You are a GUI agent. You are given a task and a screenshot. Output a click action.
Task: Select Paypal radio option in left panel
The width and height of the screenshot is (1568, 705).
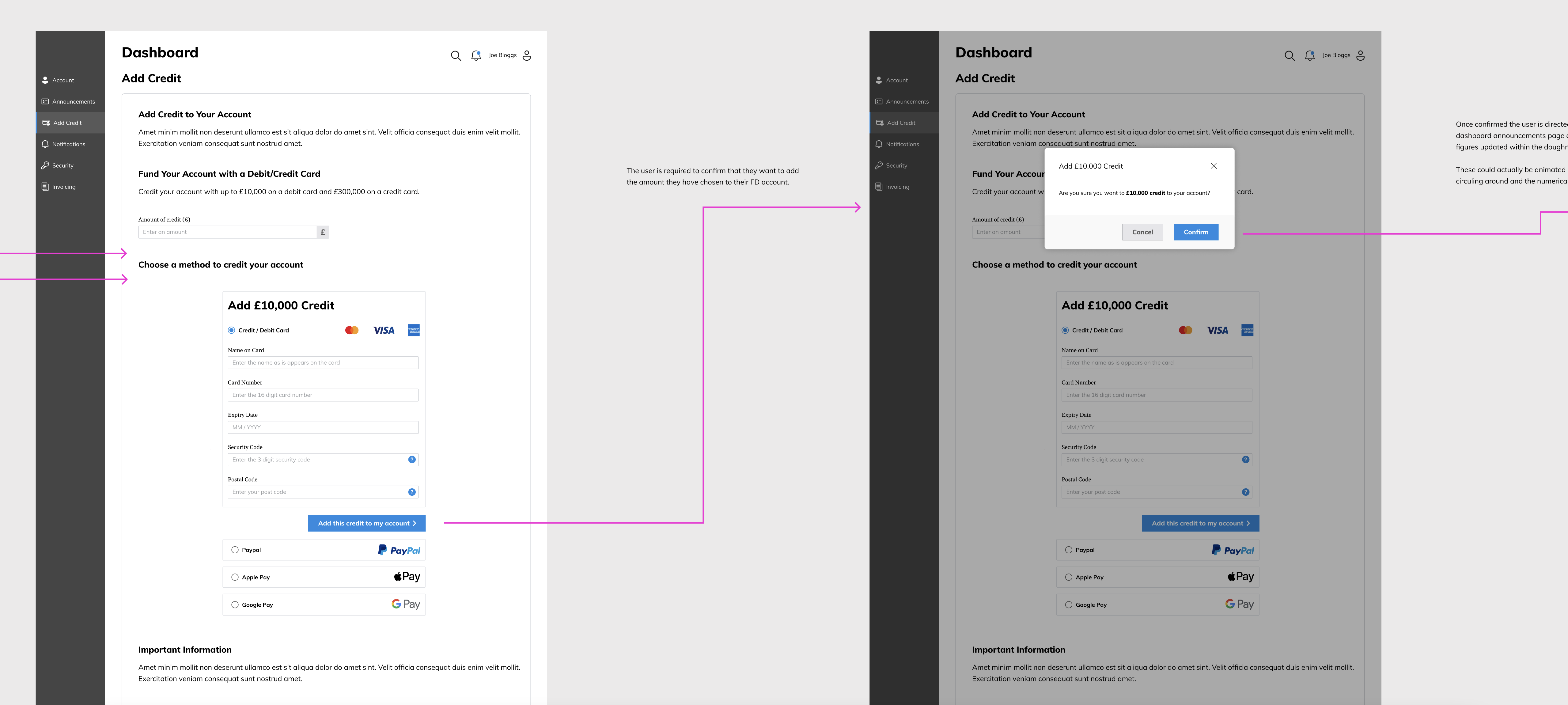click(235, 550)
